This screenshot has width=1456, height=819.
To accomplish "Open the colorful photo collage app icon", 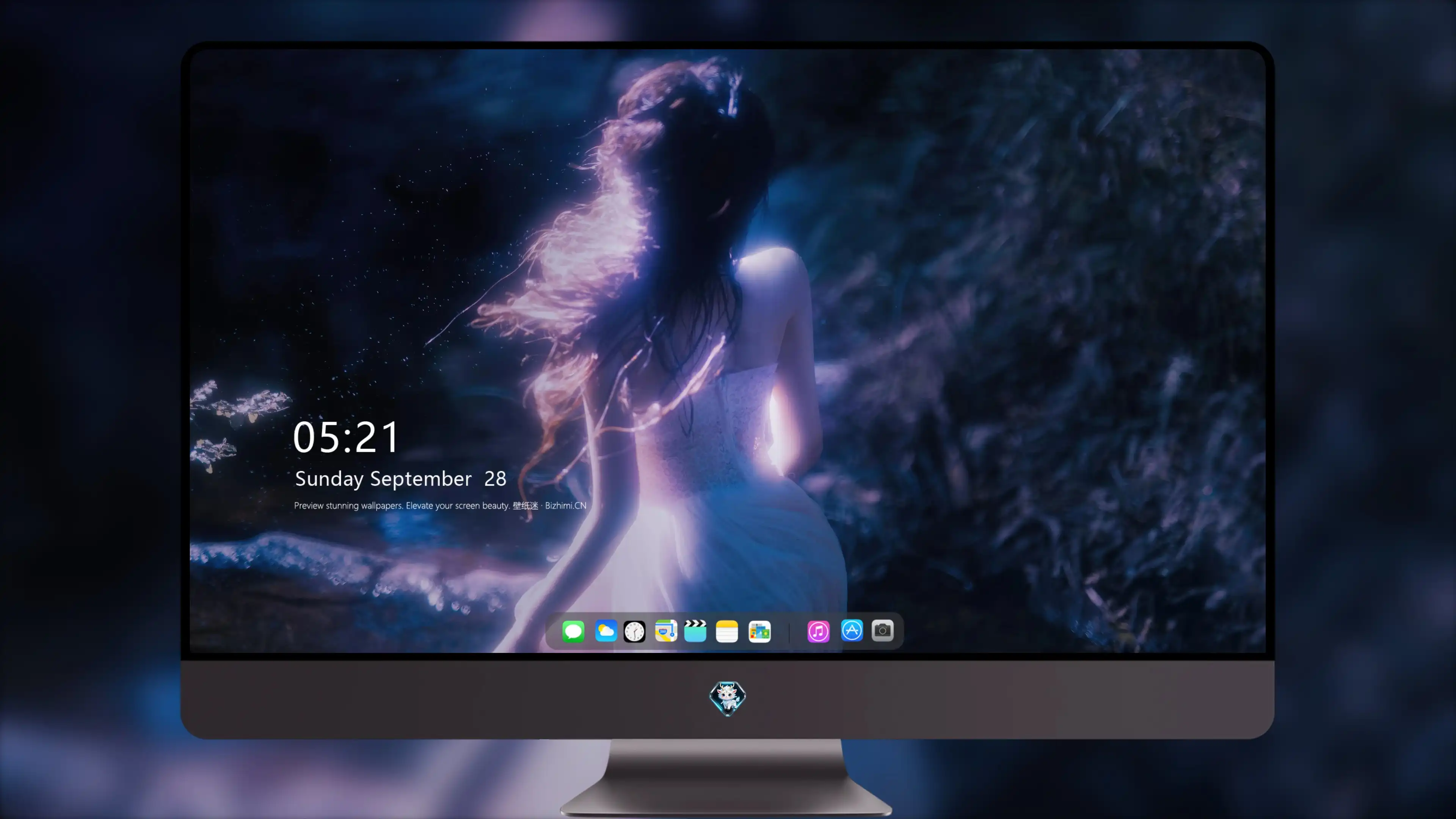I will (x=759, y=631).
